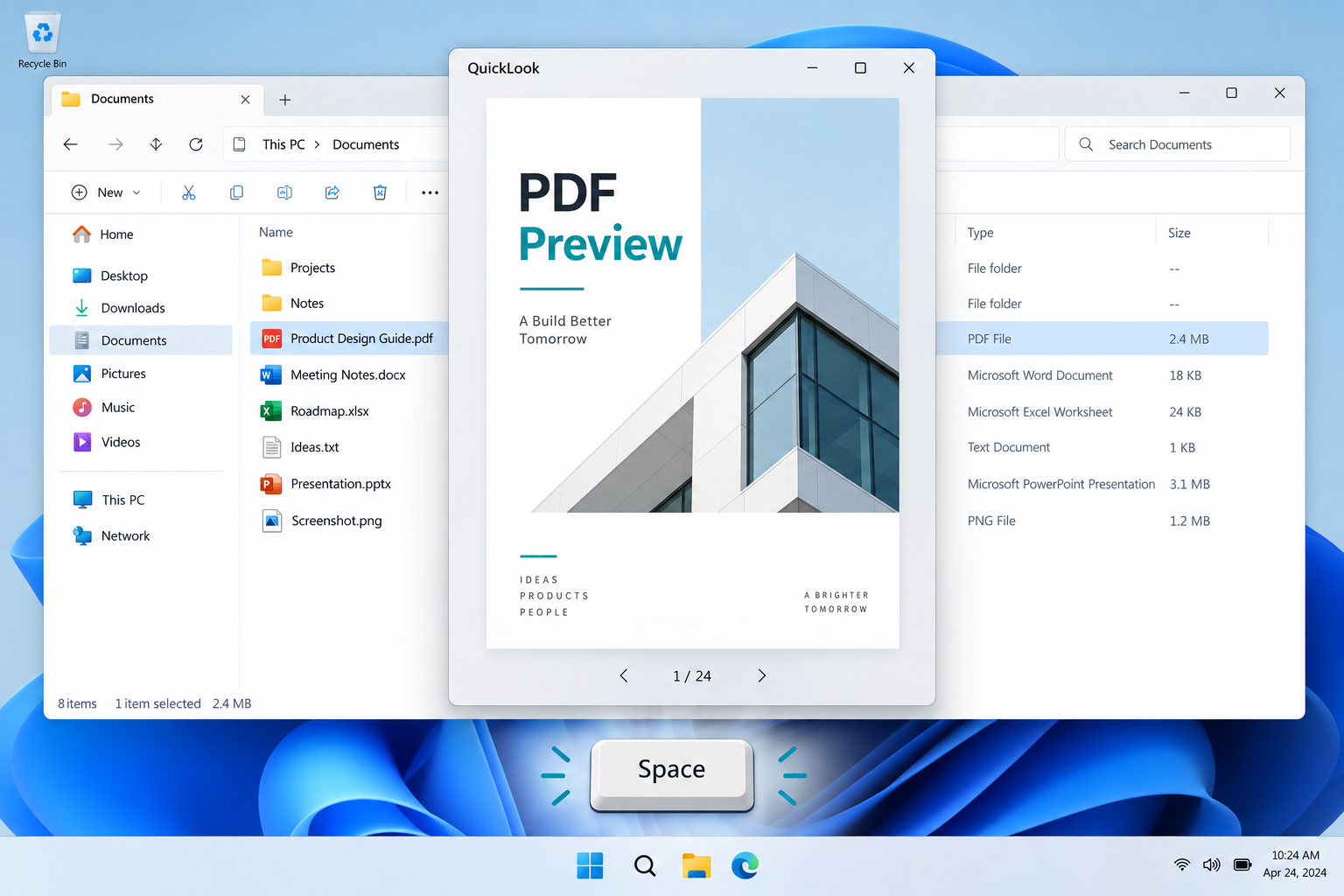
Task: Open the See more ellipsis menu
Action: coord(430,192)
